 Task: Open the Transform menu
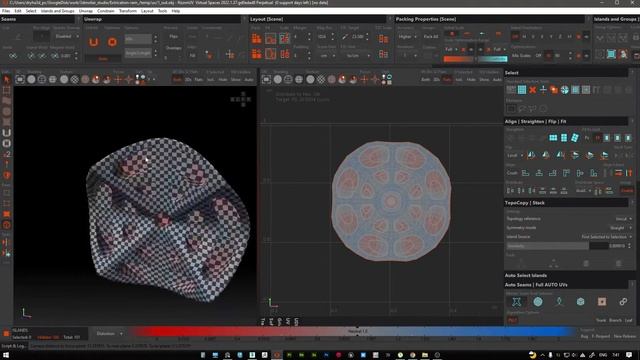tap(128, 11)
